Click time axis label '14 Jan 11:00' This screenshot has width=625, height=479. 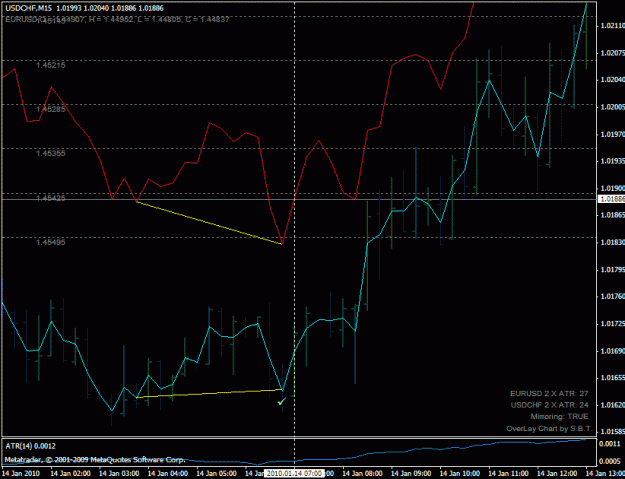click(509, 473)
